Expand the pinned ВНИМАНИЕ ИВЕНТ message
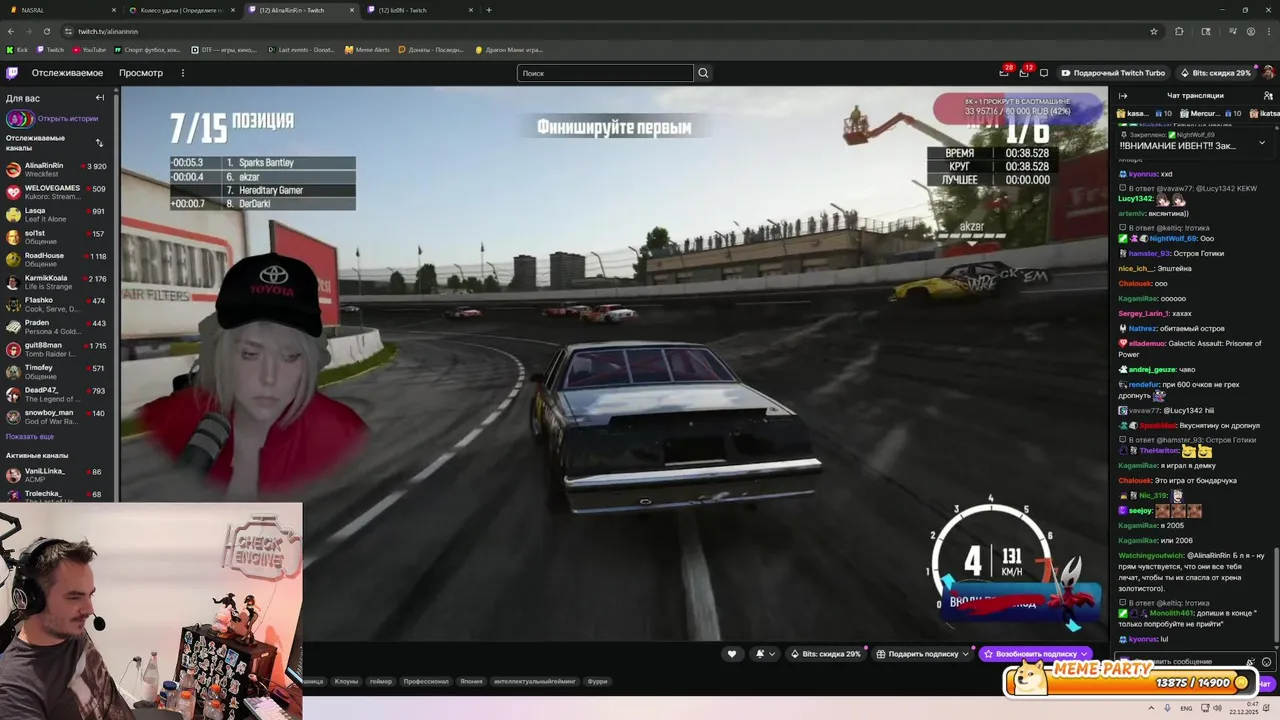Image resolution: width=1280 pixels, height=720 pixels. [x=1261, y=142]
